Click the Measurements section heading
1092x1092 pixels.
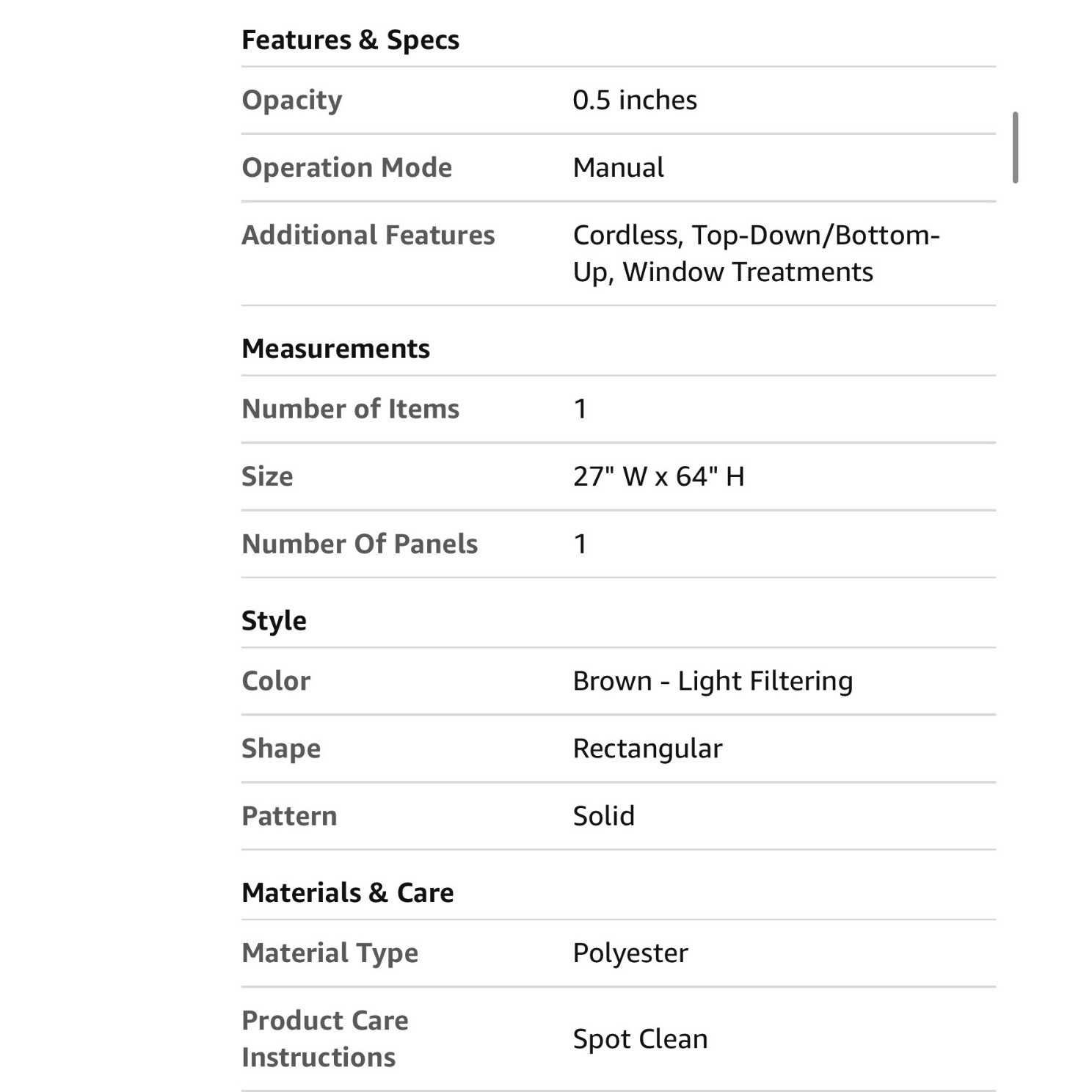[335, 349]
